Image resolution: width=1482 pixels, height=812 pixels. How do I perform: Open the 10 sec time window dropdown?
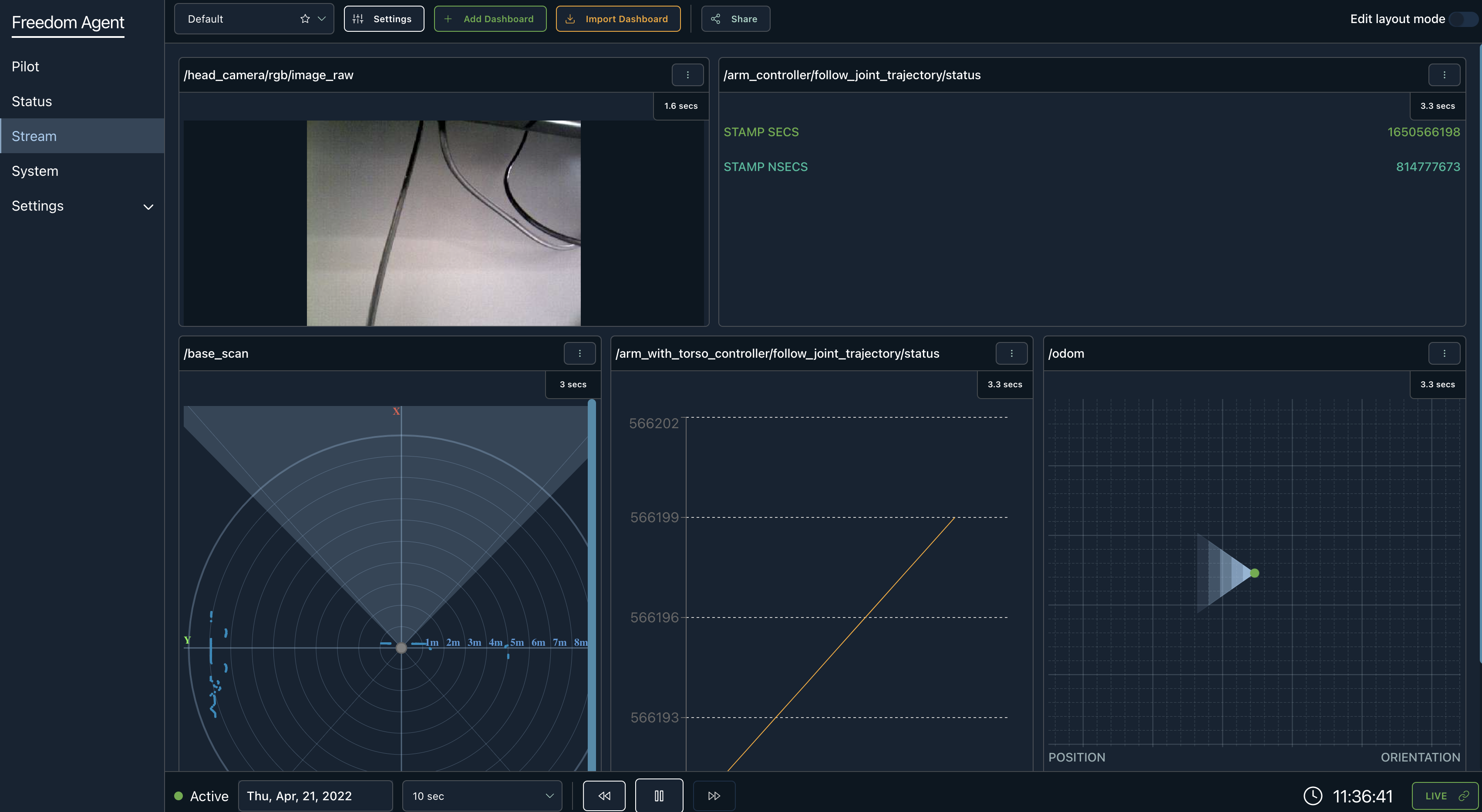click(482, 796)
